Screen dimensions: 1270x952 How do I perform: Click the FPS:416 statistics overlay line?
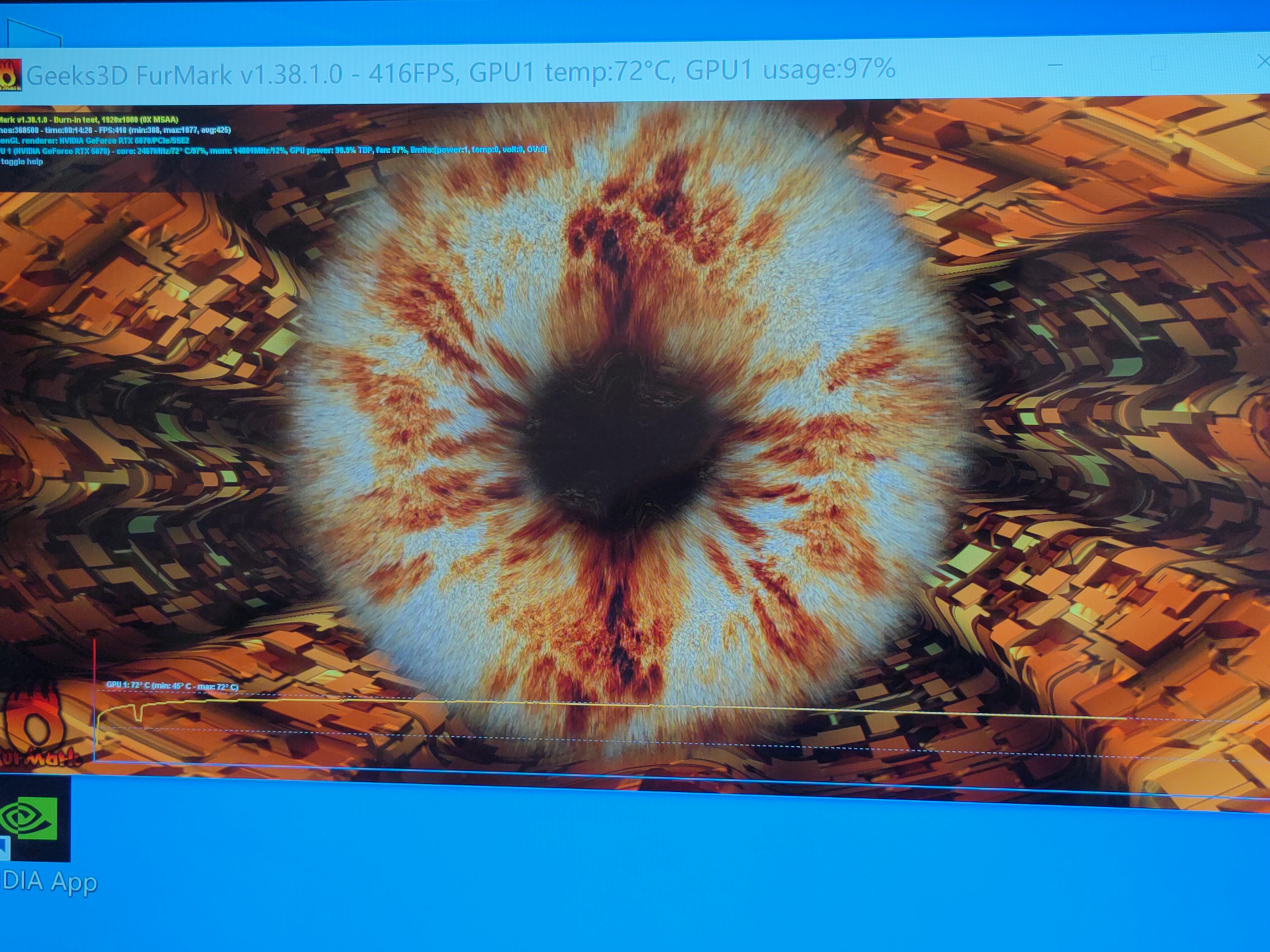tap(115, 130)
